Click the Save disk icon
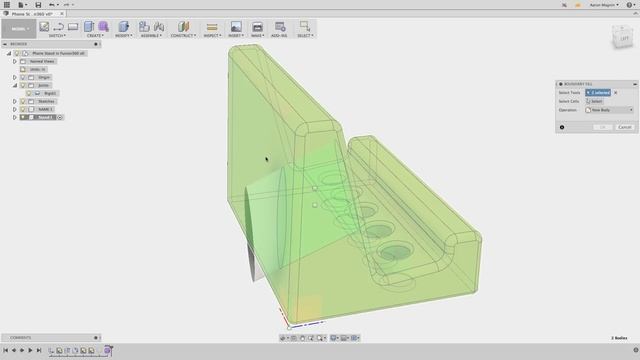Screen dimensions: 640x360 click(x=38, y=5)
